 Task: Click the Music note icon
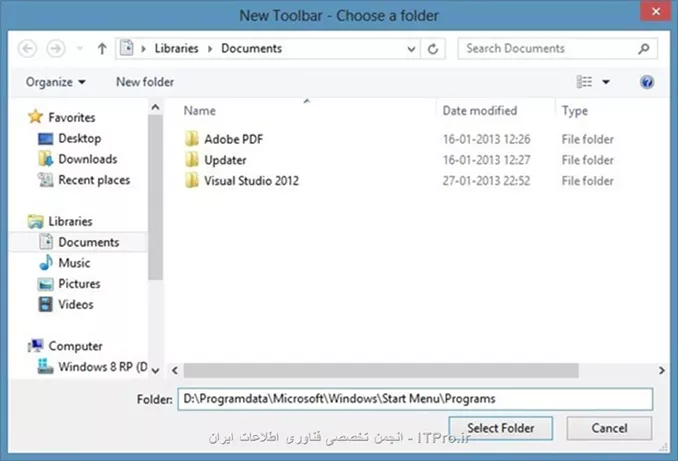tap(45, 263)
